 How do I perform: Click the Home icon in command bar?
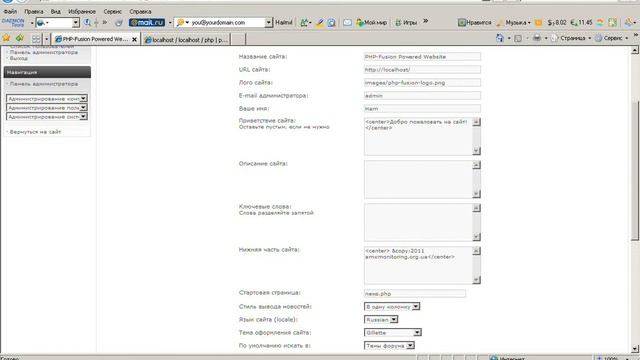[x=500, y=38]
